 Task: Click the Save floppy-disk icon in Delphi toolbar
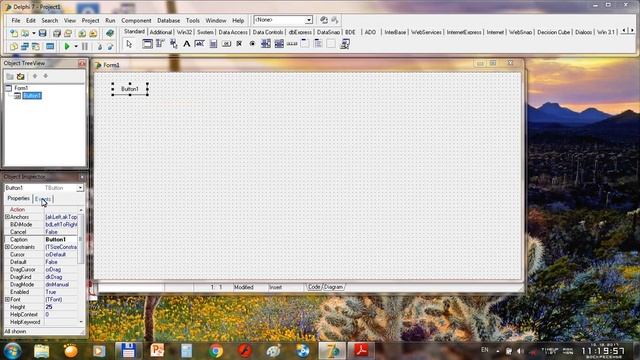click(x=42, y=33)
